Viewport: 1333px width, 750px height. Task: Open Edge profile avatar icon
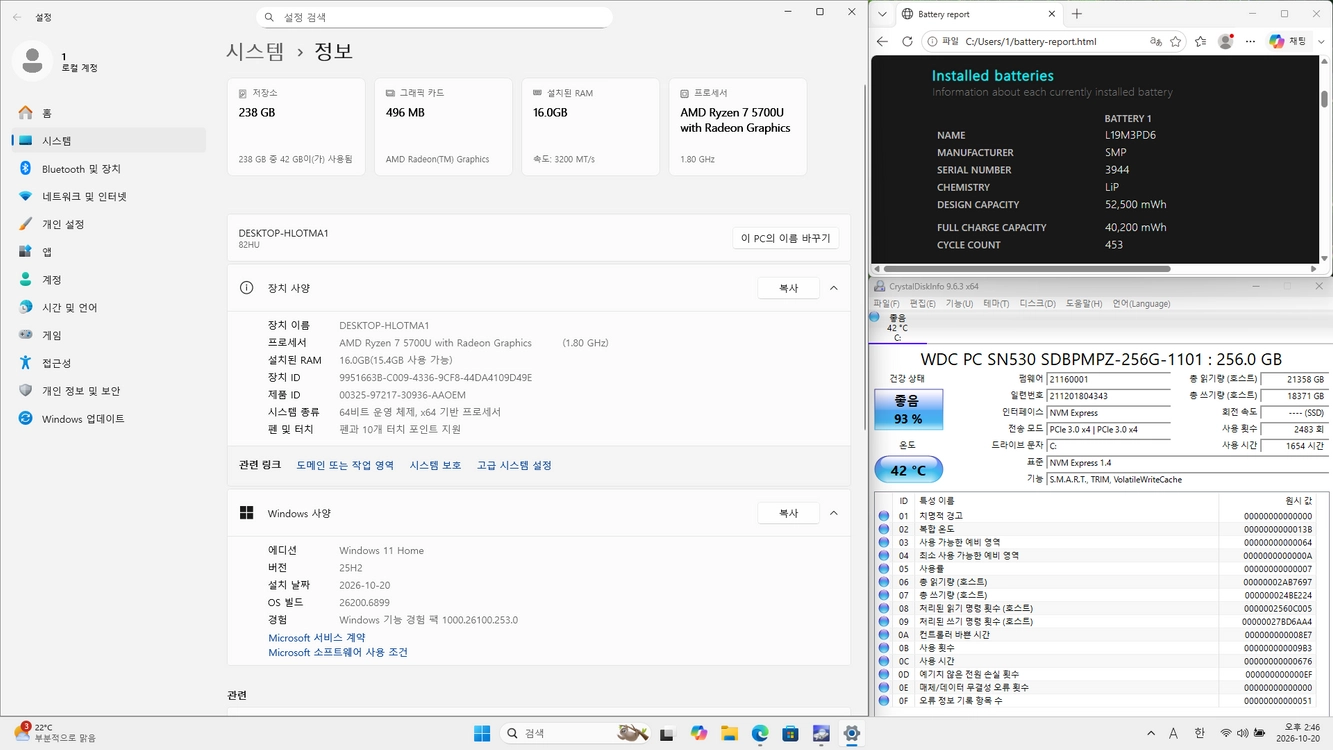pyautogui.click(x=1225, y=42)
